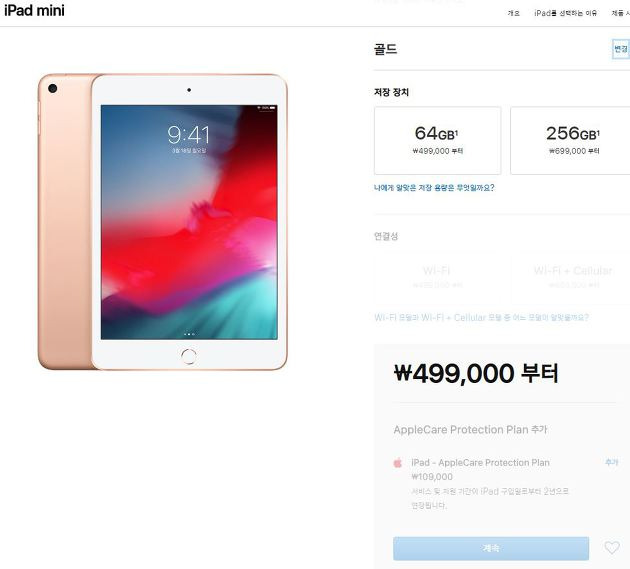The height and width of the screenshot is (569, 630).
Task: Open the Wi-Fi vs Cellular model help link
Action: point(481,317)
